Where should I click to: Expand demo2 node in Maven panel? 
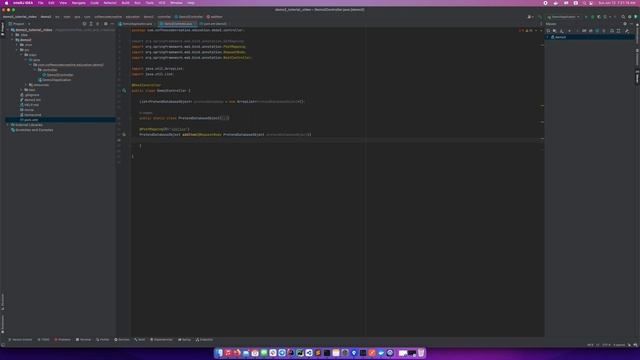(x=548, y=37)
